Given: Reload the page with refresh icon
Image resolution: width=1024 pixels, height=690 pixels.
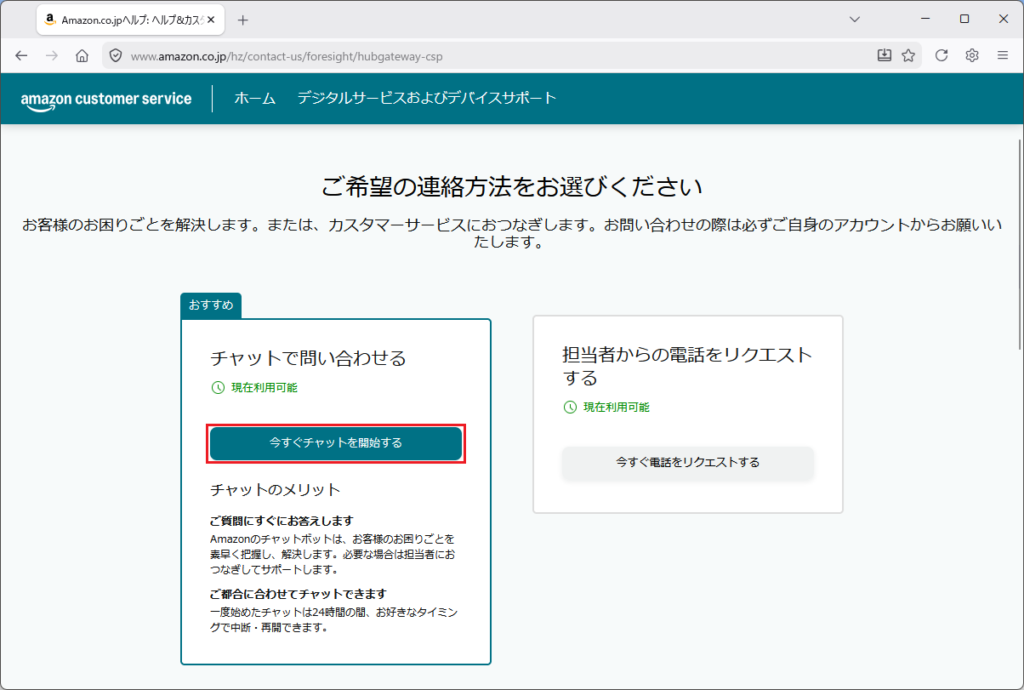Looking at the screenshot, I should (941, 55).
